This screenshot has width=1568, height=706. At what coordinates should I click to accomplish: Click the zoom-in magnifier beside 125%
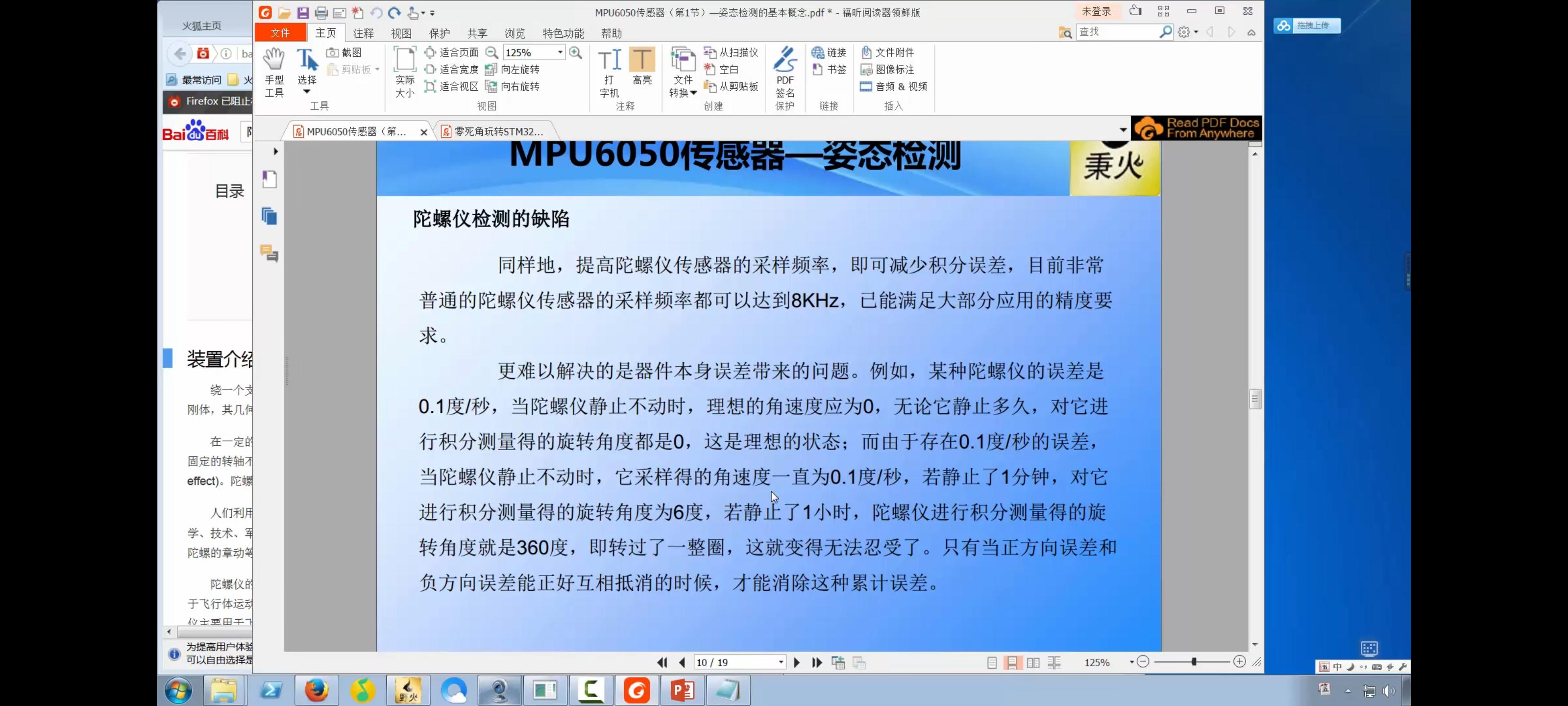(x=575, y=52)
